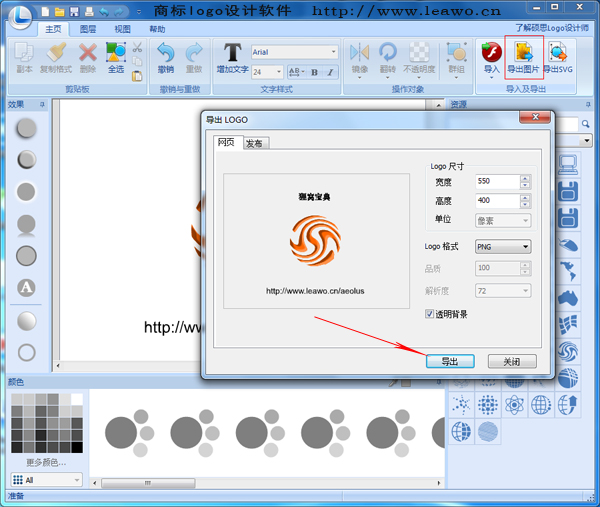Pick the black swatch in color palette
Screen dimensions: 600x507
point(77,447)
